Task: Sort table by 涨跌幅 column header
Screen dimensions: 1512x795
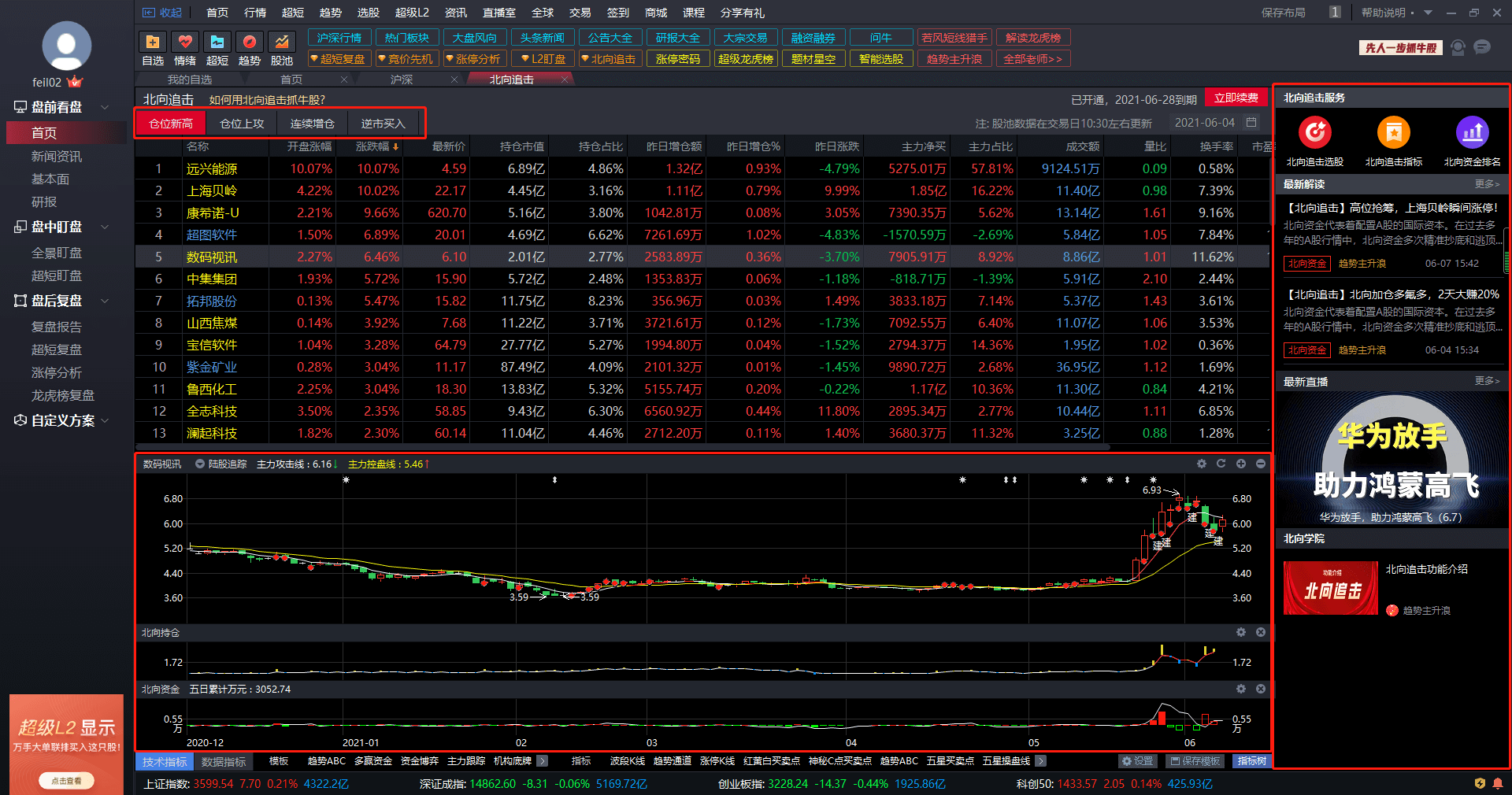Action: 377,146
